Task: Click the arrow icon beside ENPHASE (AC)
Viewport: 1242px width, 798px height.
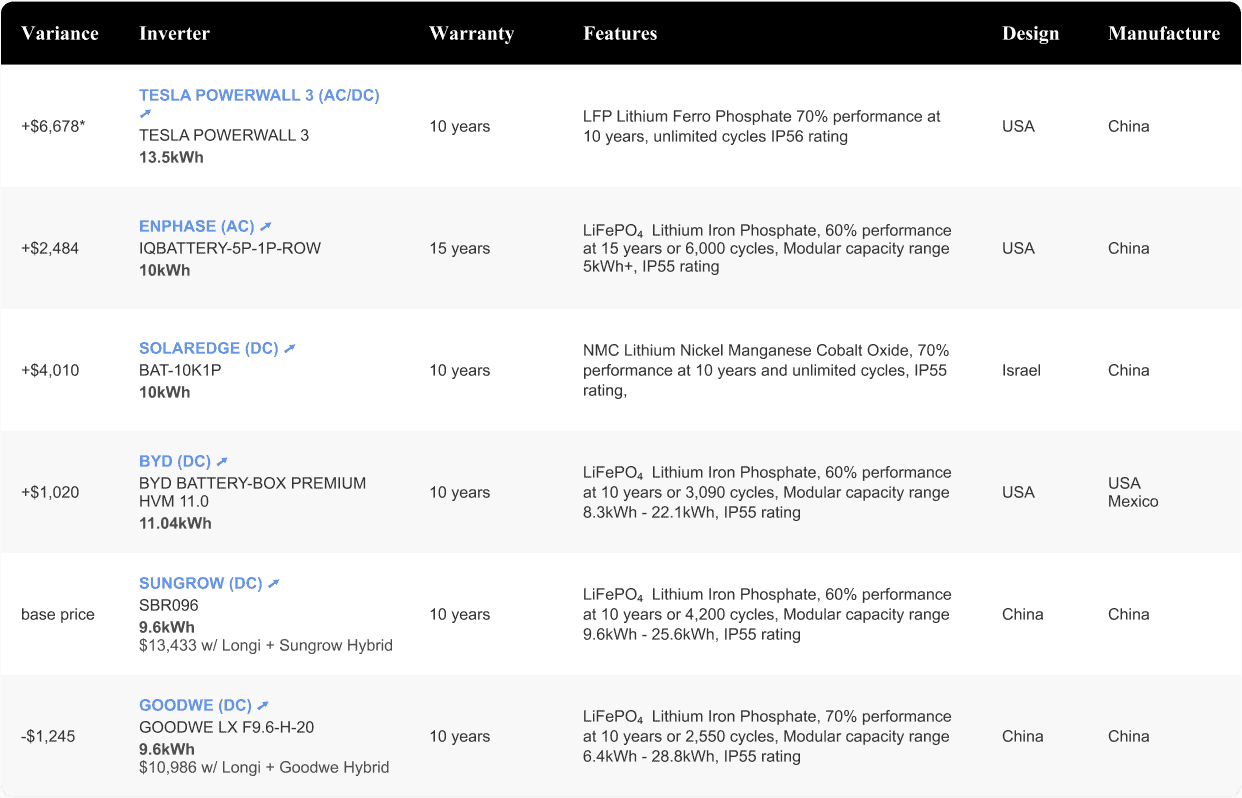Action: coord(266,227)
